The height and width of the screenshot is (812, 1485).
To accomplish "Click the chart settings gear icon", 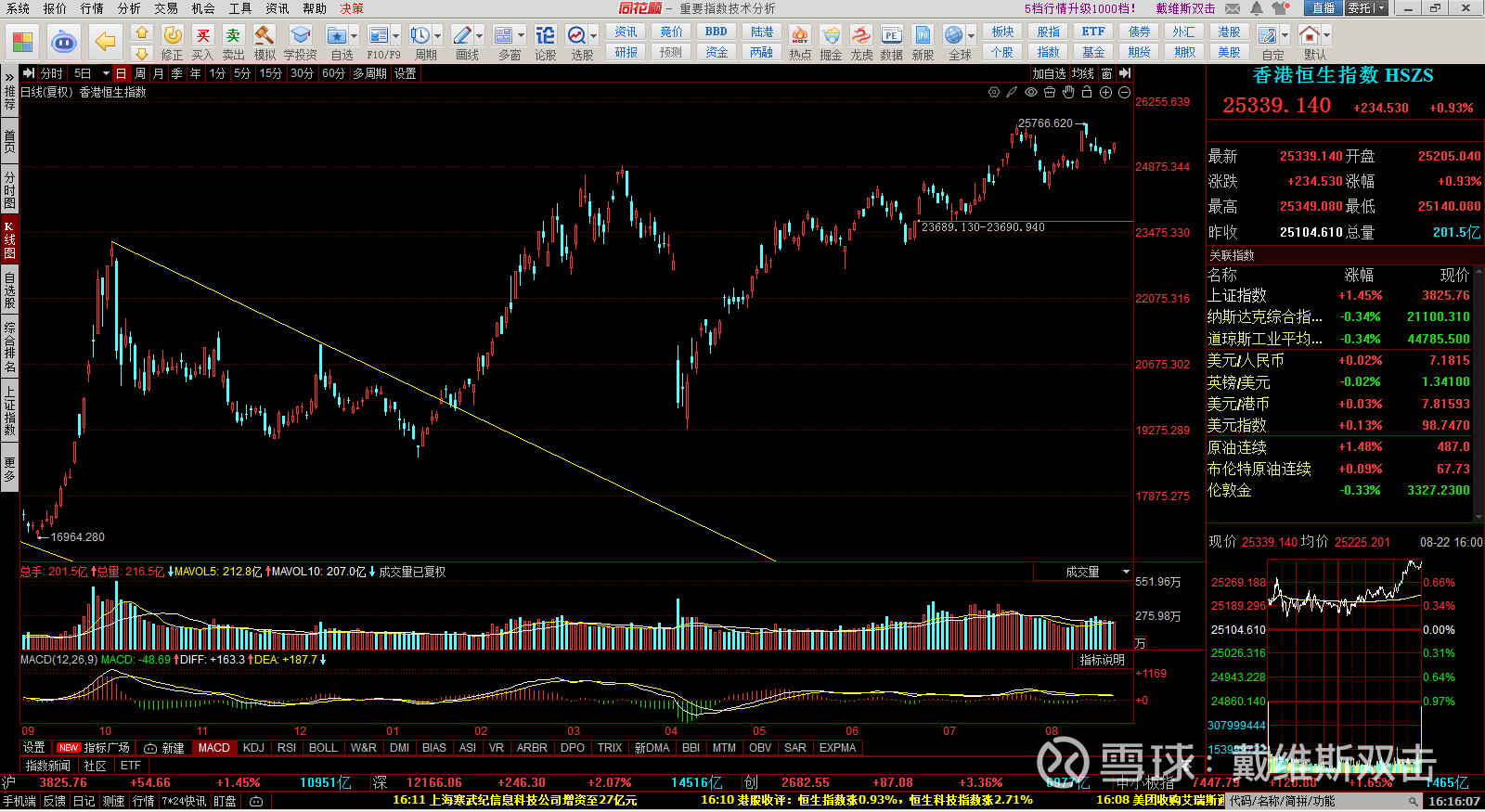I will point(994,92).
